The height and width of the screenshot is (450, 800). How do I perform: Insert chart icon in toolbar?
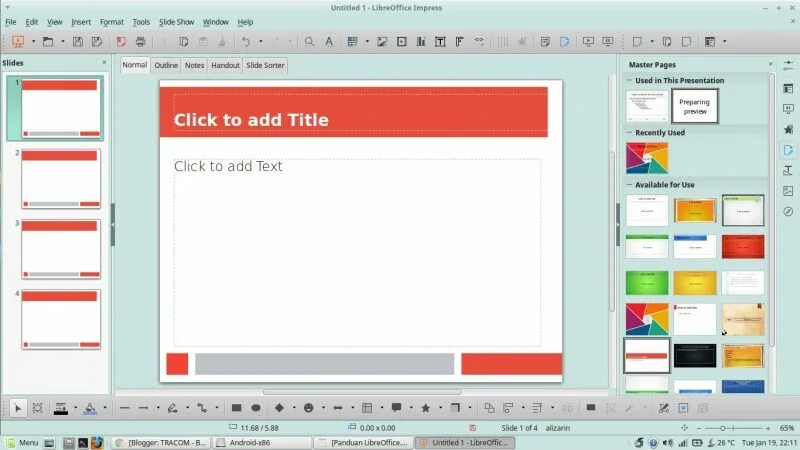[x=421, y=42]
